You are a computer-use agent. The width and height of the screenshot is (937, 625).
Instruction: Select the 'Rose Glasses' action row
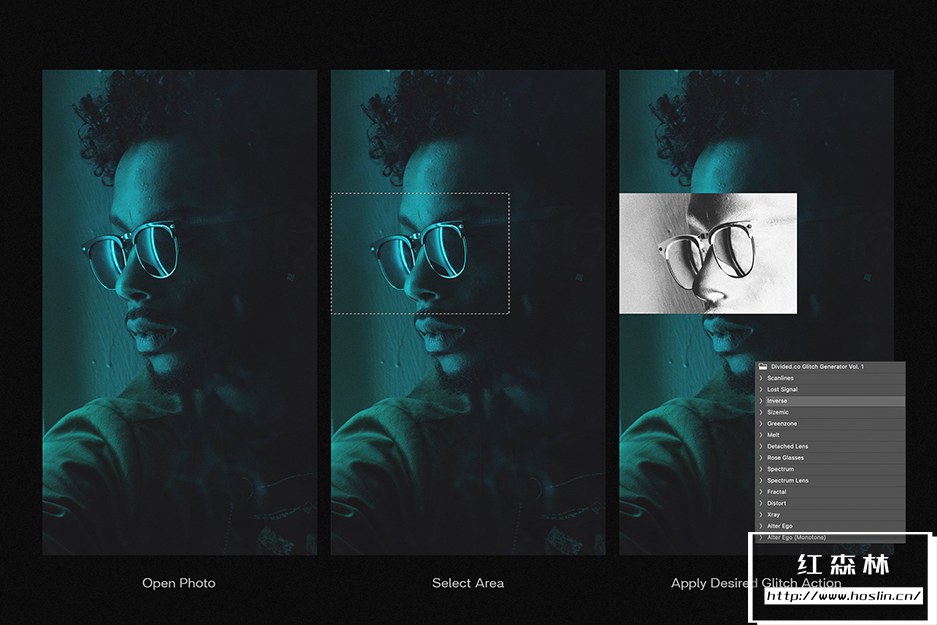tap(831, 458)
